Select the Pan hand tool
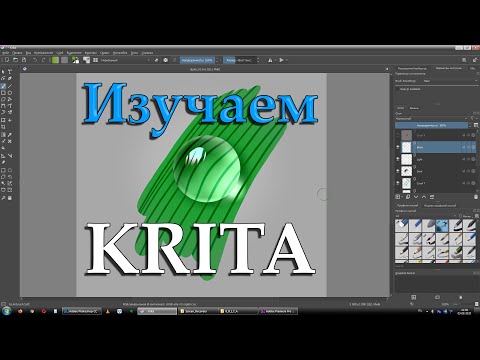 10,198
